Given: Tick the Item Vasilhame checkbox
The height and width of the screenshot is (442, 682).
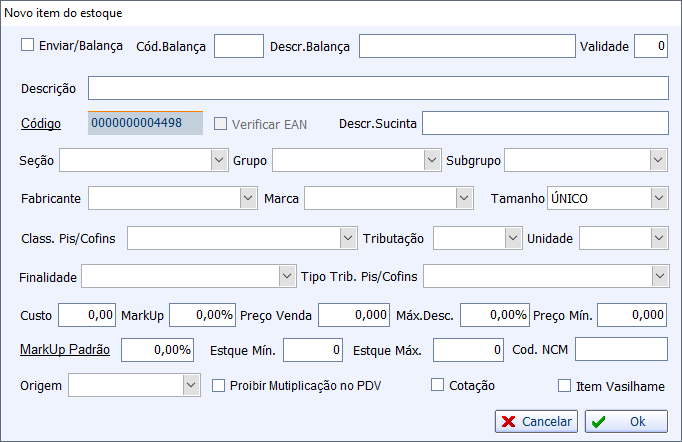Looking at the screenshot, I should click(x=565, y=385).
